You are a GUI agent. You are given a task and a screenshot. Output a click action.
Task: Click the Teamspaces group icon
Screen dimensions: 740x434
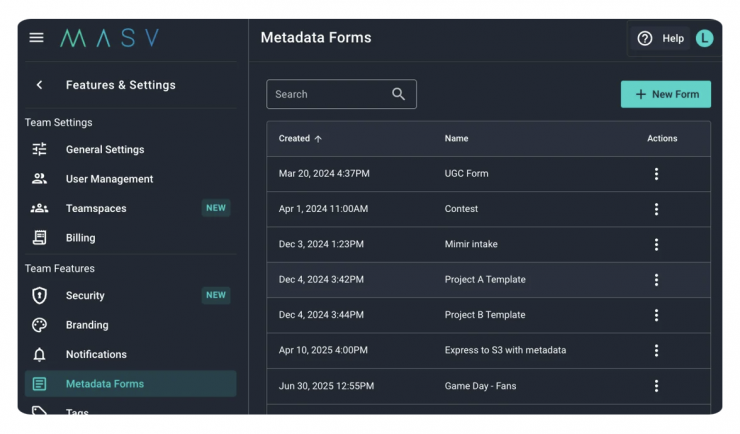(x=40, y=208)
